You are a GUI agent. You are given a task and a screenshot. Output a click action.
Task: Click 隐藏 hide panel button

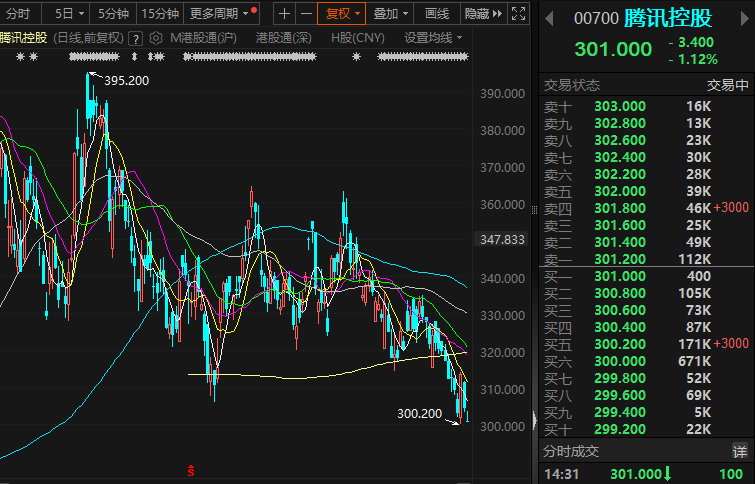483,14
